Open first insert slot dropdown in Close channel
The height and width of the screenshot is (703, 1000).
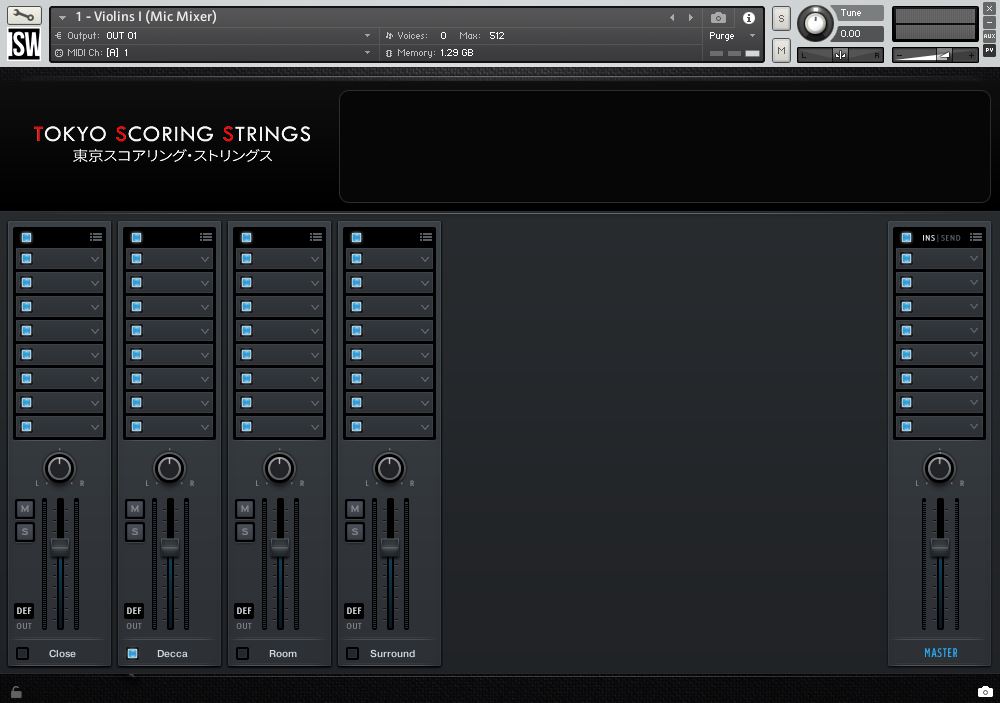click(x=95, y=259)
